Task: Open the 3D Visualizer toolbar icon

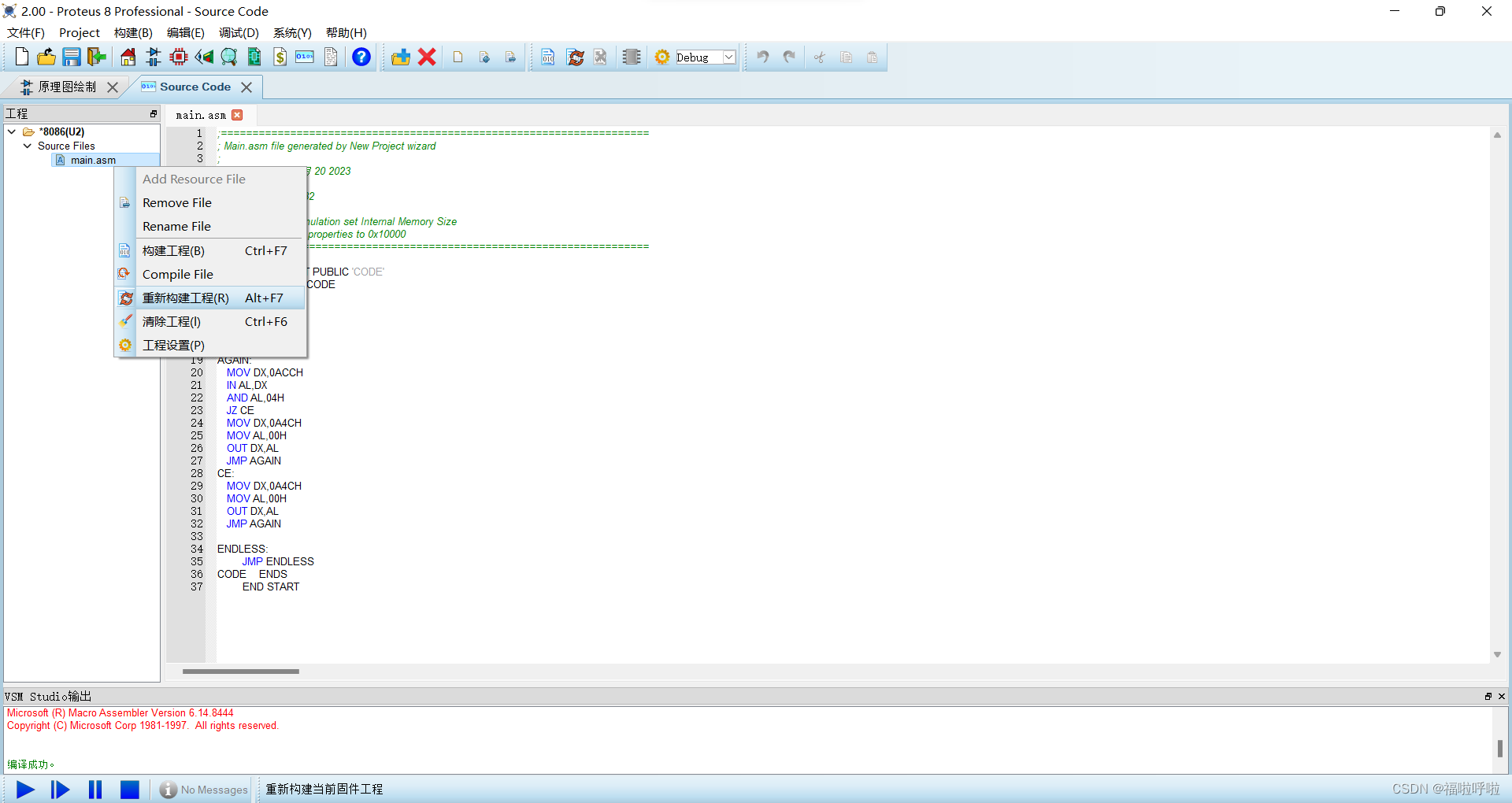Action: pos(204,57)
